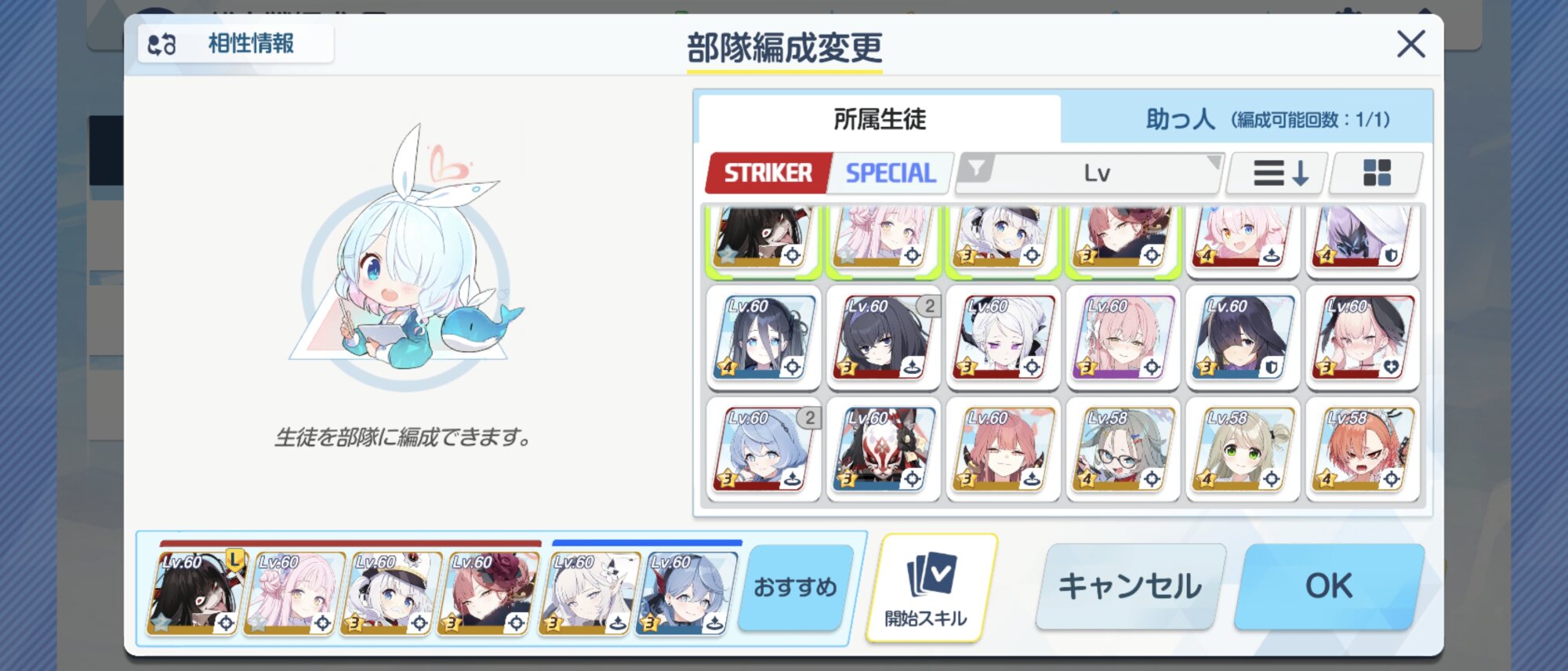This screenshot has height=671, width=1568.
Task: Select the Lv.58 glasses student portrait
Action: click(1123, 449)
